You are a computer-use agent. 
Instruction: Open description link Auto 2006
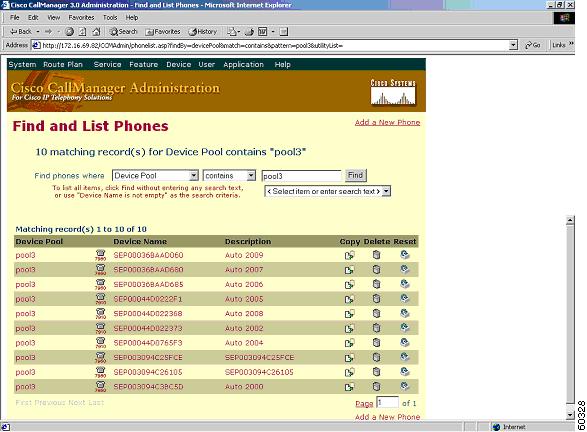[x=244, y=285]
